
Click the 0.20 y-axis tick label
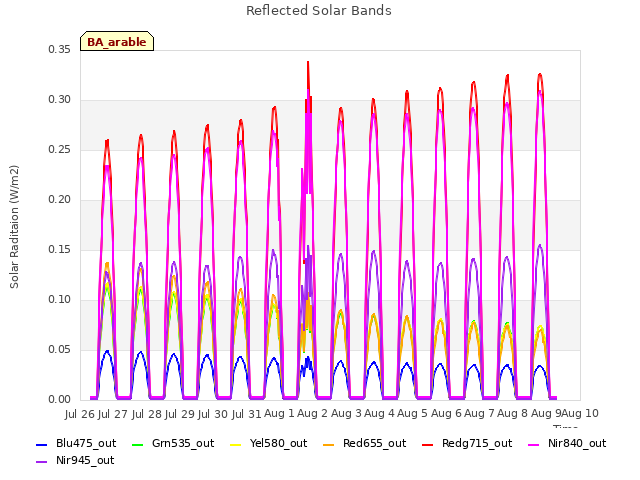click(x=60, y=200)
